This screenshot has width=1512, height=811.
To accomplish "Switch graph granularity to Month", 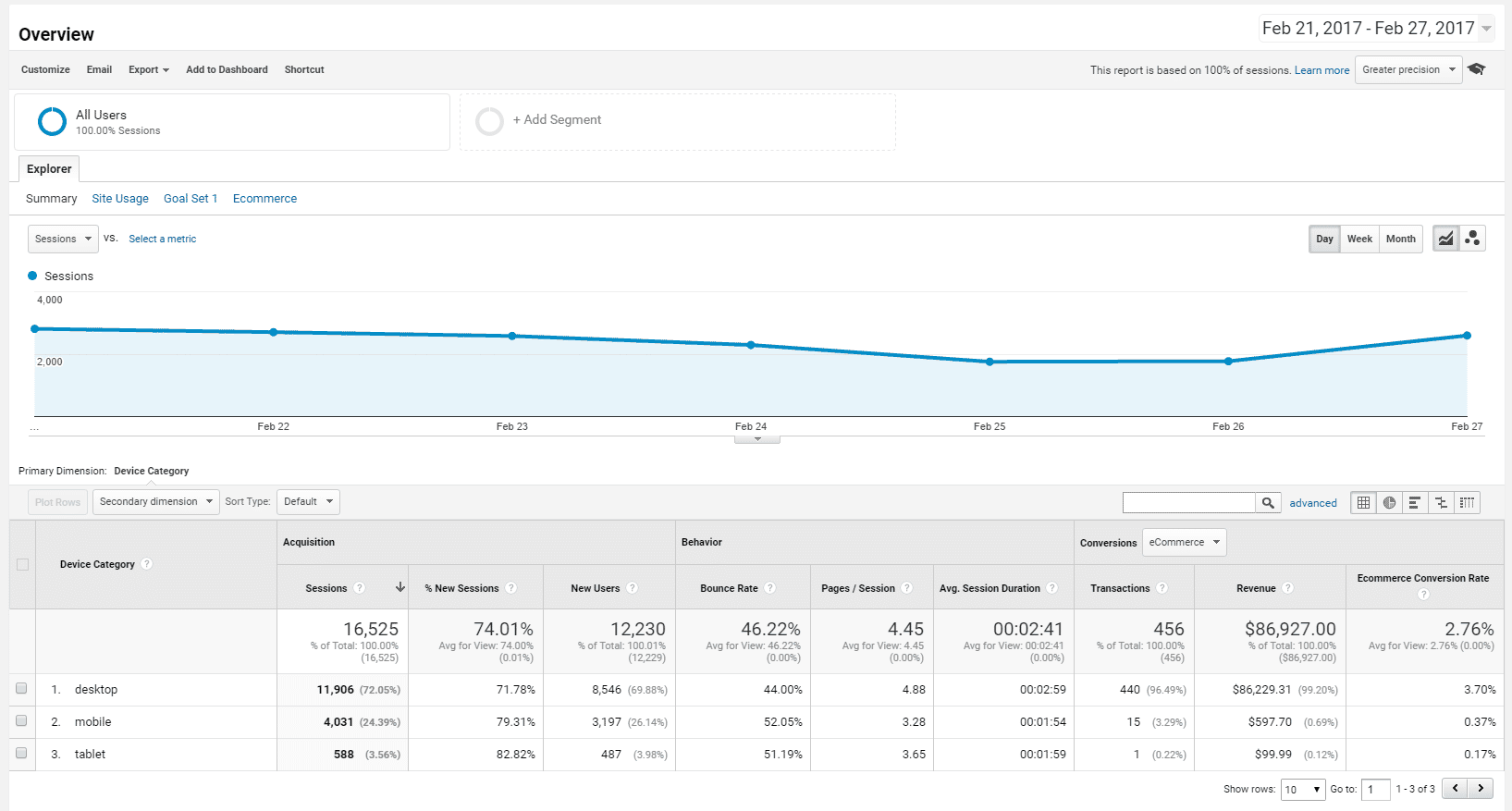I will [x=1400, y=239].
